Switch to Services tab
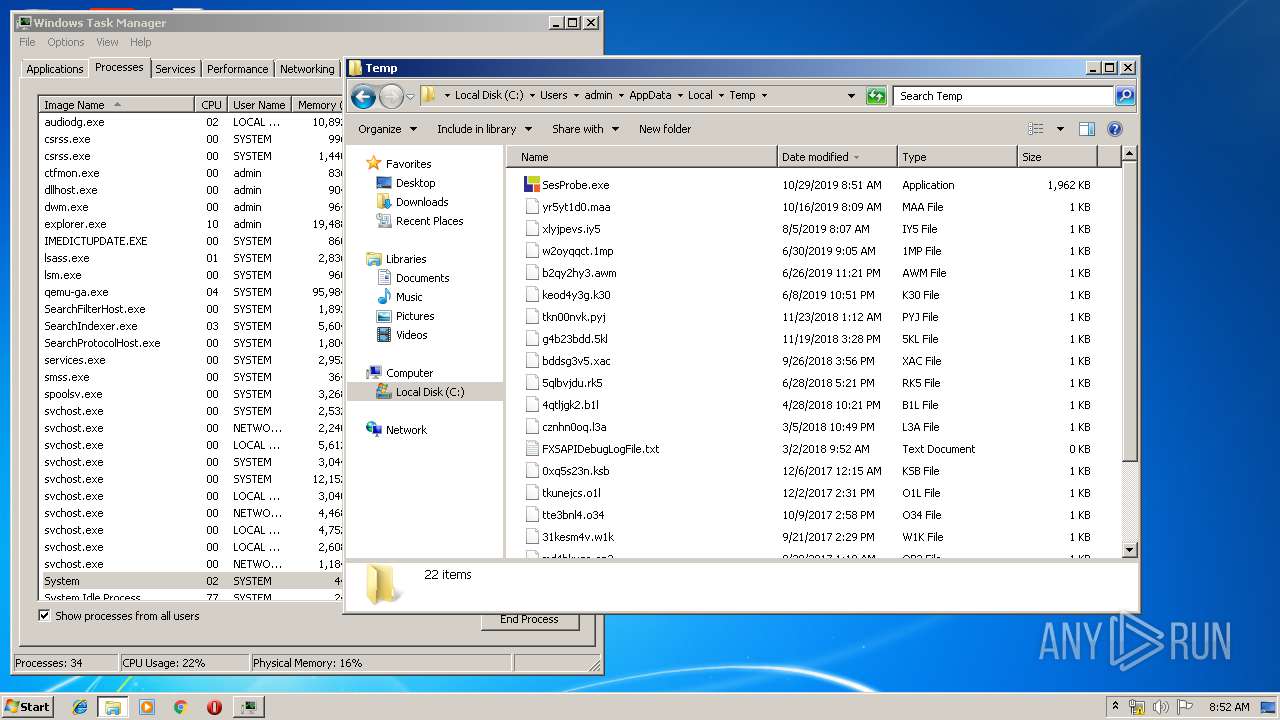This screenshot has width=1280, height=720. pyautogui.click(x=175, y=69)
